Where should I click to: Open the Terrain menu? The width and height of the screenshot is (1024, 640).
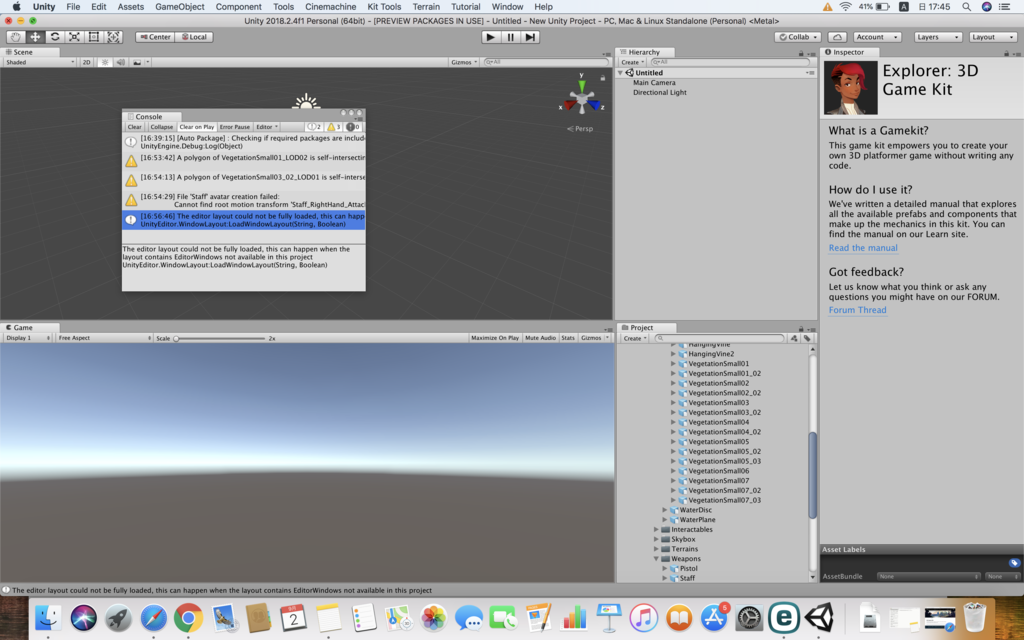pyautogui.click(x=426, y=7)
